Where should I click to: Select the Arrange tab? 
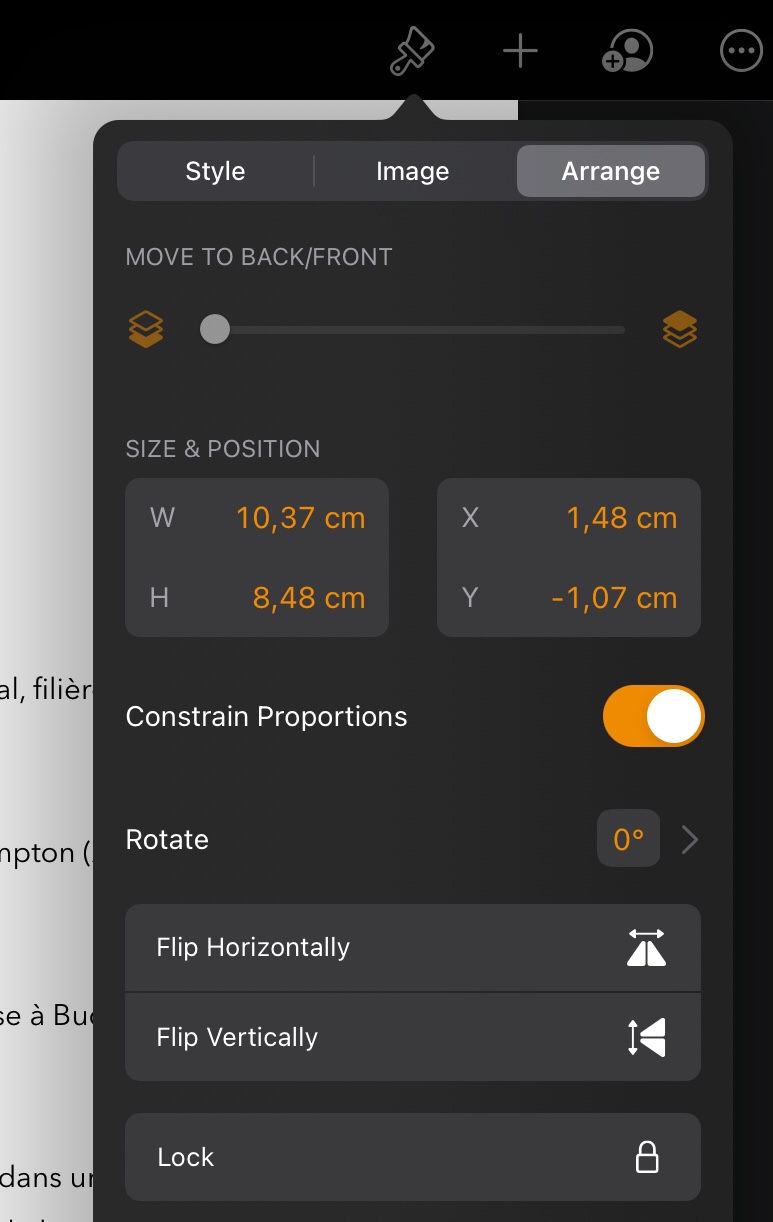(610, 171)
